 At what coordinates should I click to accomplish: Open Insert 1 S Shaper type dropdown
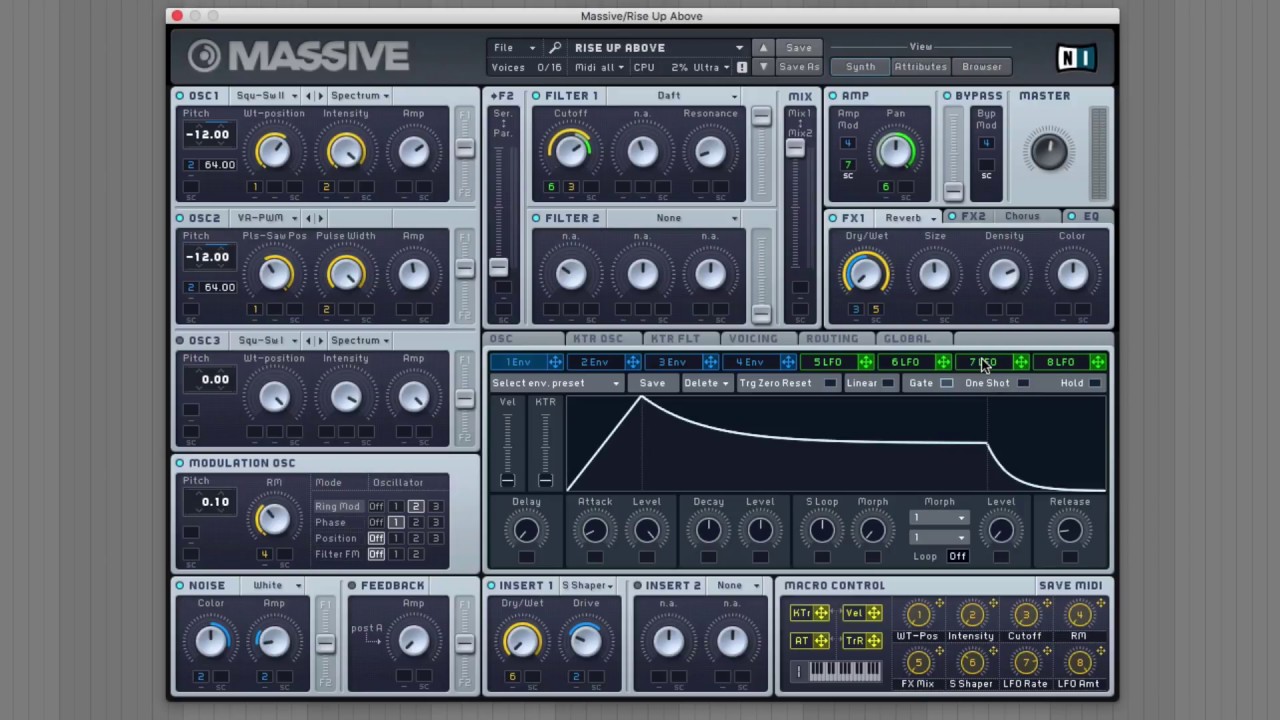[x=588, y=586]
